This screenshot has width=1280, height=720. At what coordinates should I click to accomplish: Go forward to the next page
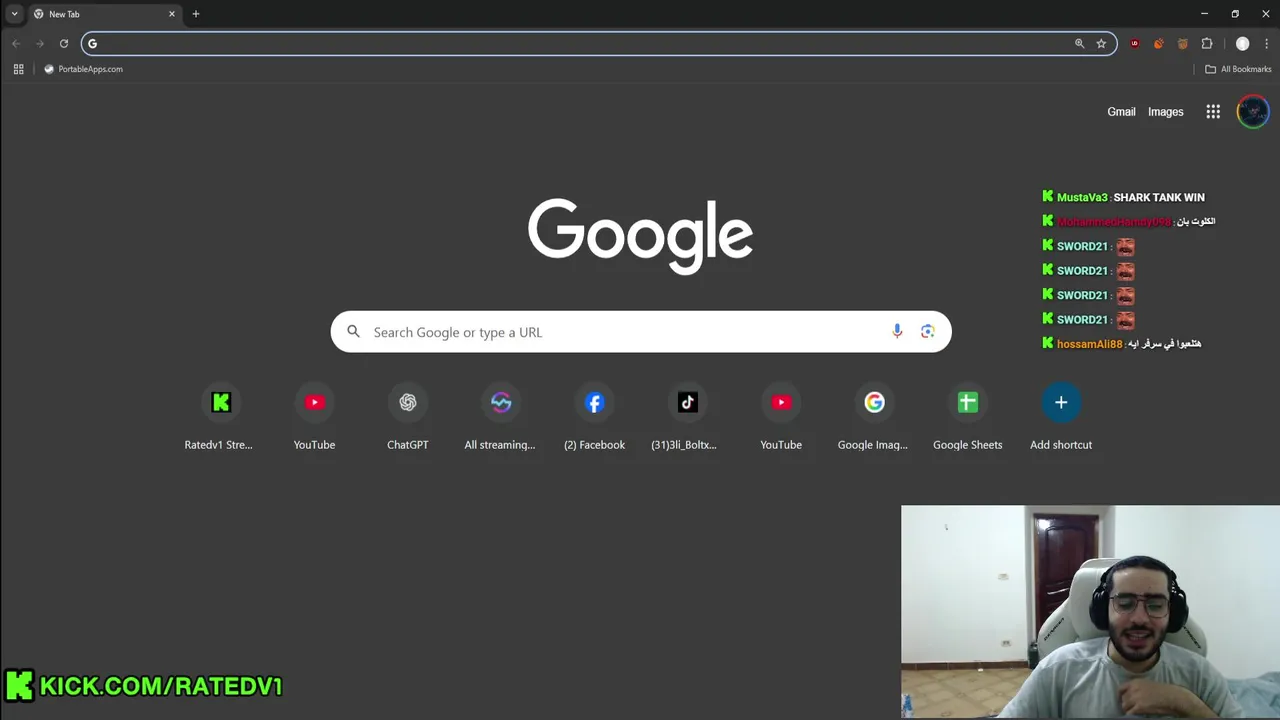pos(39,43)
